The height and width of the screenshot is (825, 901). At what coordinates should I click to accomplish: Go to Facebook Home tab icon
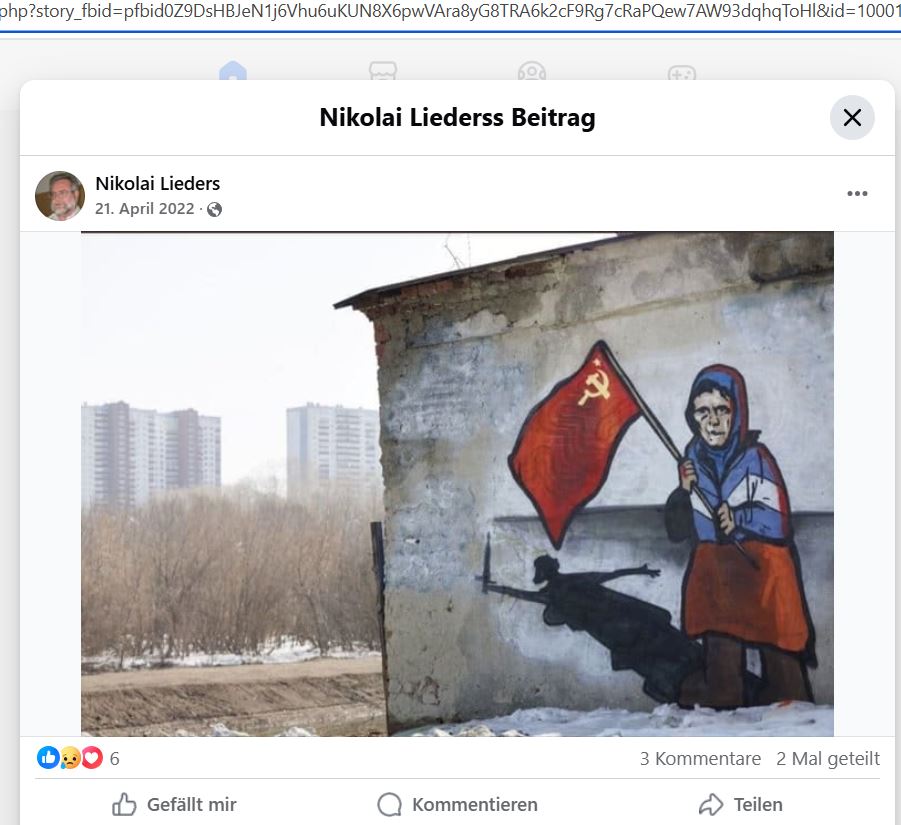click(x=233, y=71)
